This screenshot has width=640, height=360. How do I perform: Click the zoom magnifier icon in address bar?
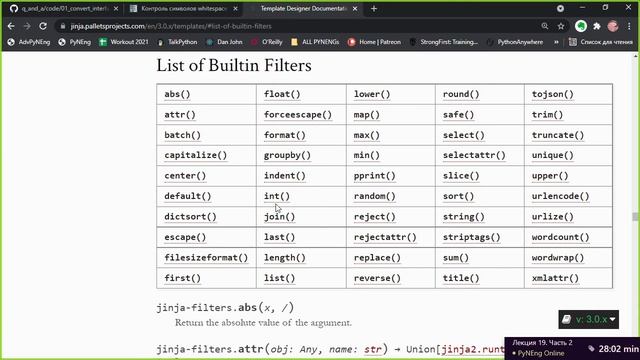tap(544, 26)
